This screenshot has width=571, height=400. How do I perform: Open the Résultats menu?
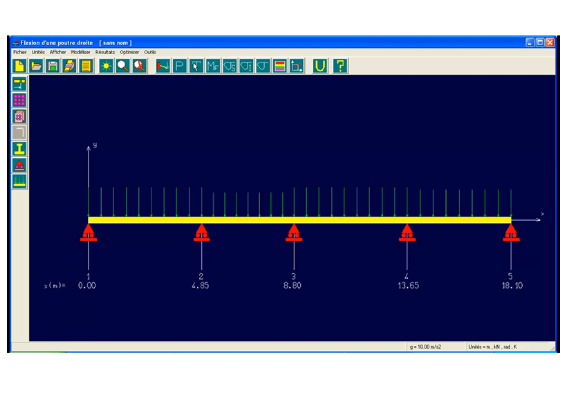[105, 52]
